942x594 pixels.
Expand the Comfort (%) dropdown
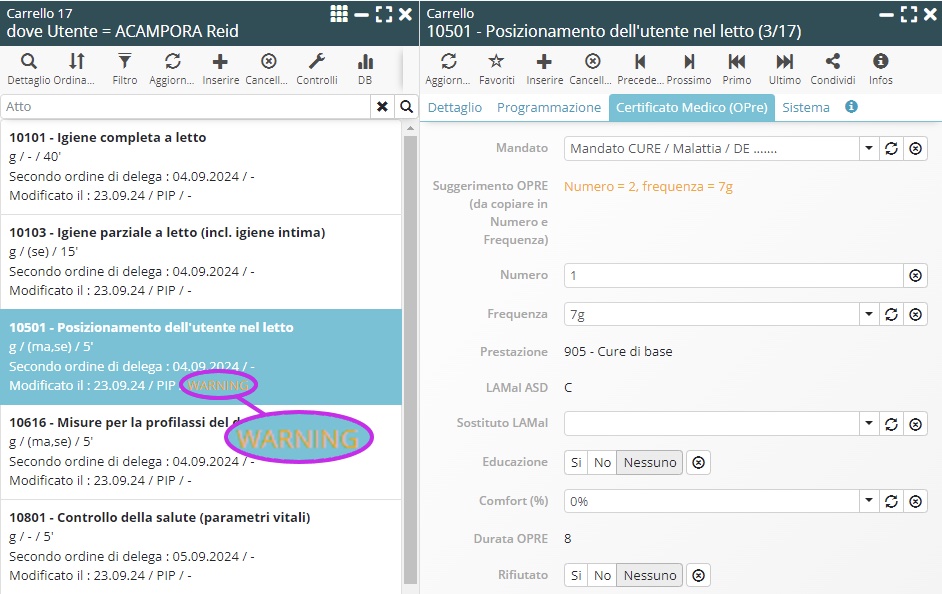(868, 501)
